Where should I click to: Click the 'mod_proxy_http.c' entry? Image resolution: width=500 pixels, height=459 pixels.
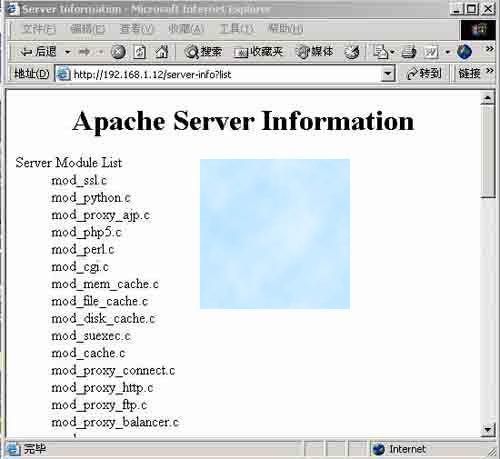[102, 388]
